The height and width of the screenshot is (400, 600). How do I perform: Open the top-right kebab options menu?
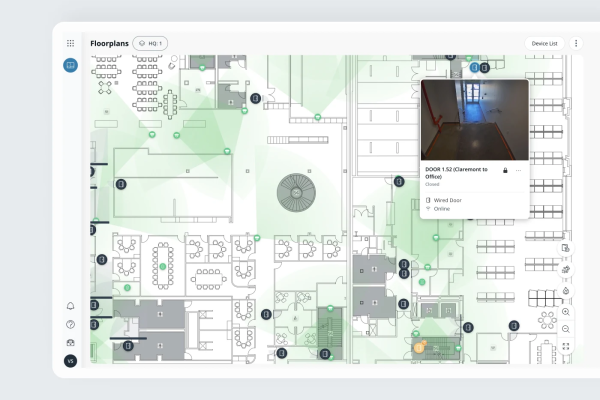575,44
